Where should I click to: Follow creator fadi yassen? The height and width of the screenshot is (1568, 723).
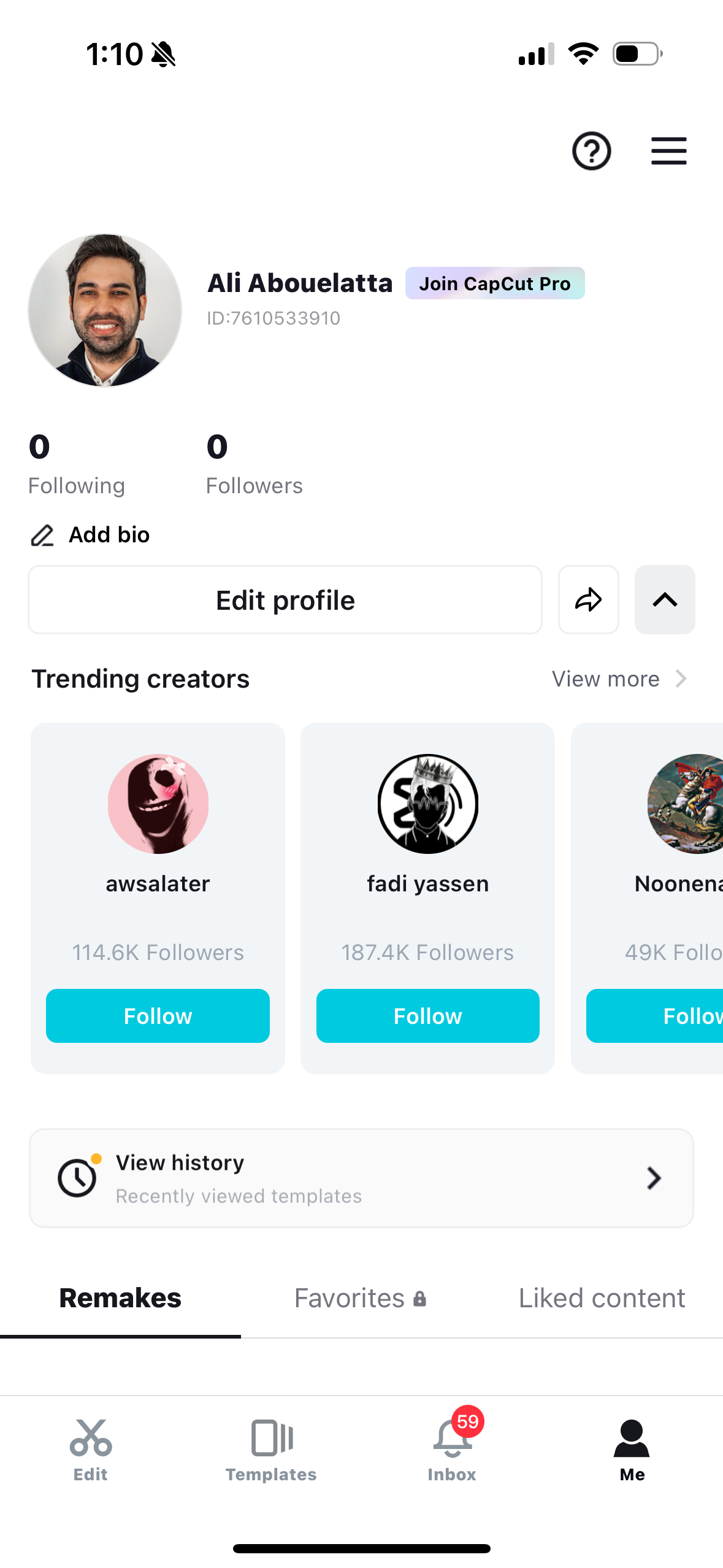[x=427, y=1016]
